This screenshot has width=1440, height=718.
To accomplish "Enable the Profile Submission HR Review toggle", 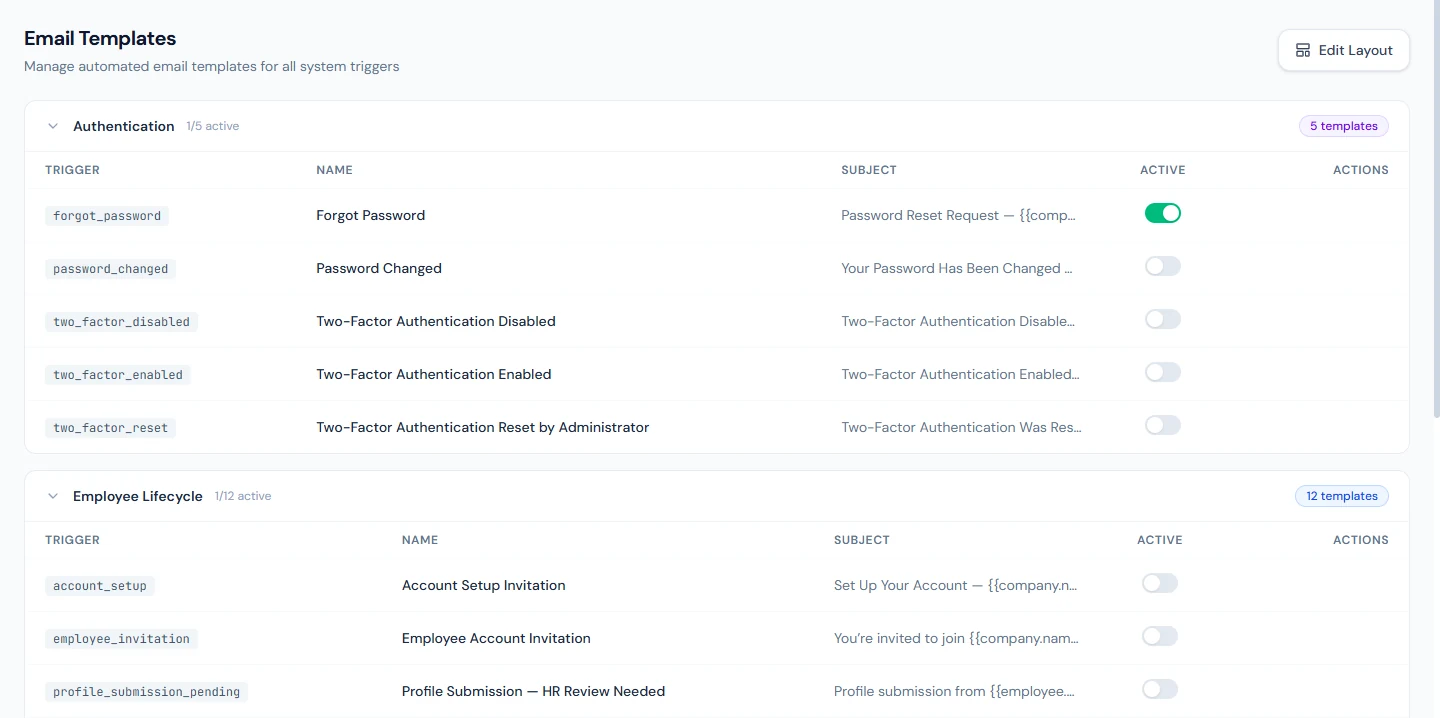I will tap(1160, 689).
